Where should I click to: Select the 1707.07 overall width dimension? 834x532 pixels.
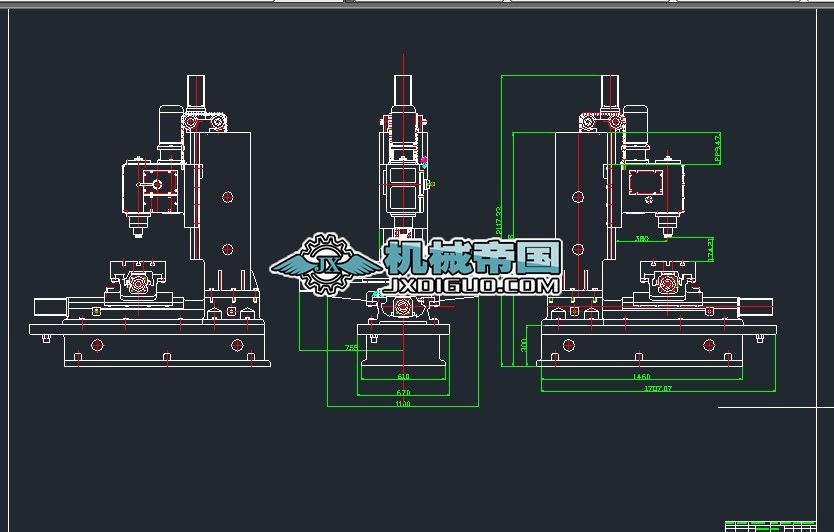(658, 388)
